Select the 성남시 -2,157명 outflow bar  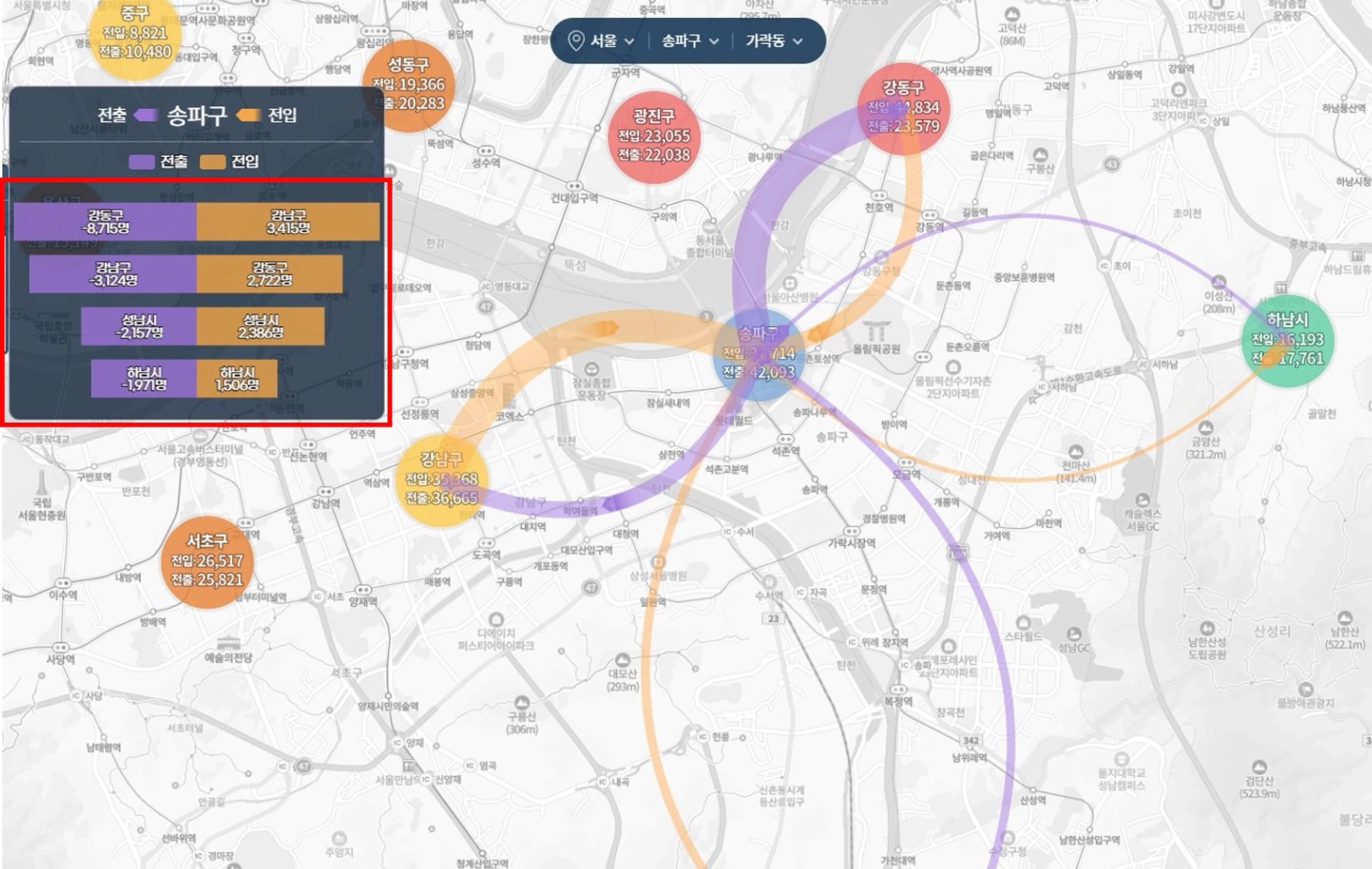coord(139,326)
